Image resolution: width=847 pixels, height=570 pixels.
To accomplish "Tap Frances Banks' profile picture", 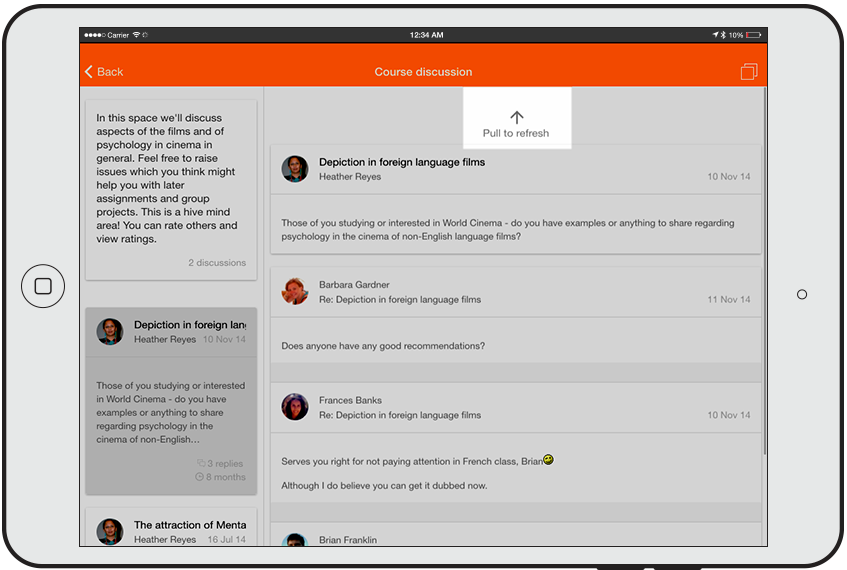I will pos(295,407).
